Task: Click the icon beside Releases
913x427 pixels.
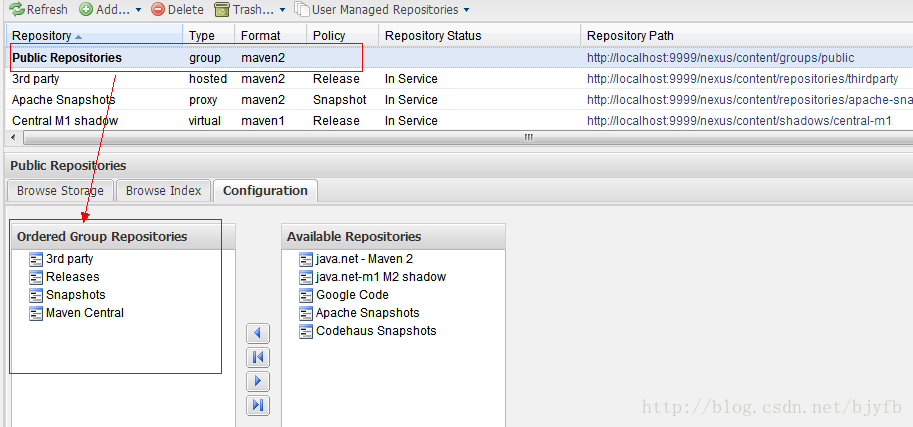Action: point(37,277)
